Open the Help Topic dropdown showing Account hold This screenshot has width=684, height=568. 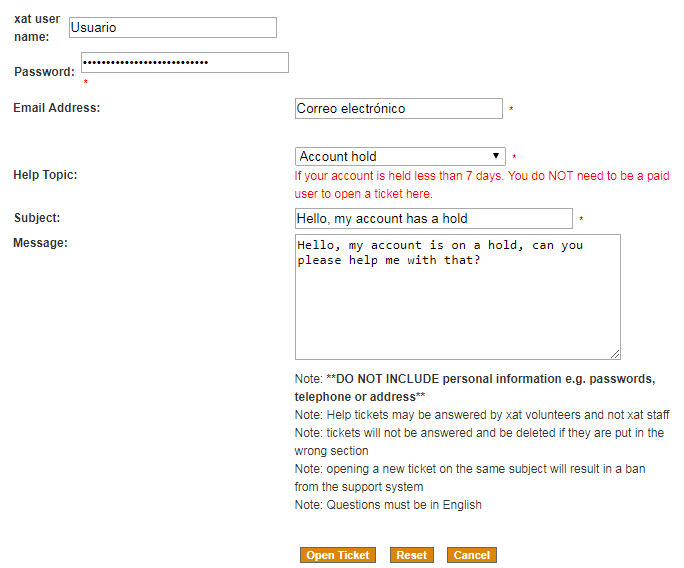(x=400, y=156)
